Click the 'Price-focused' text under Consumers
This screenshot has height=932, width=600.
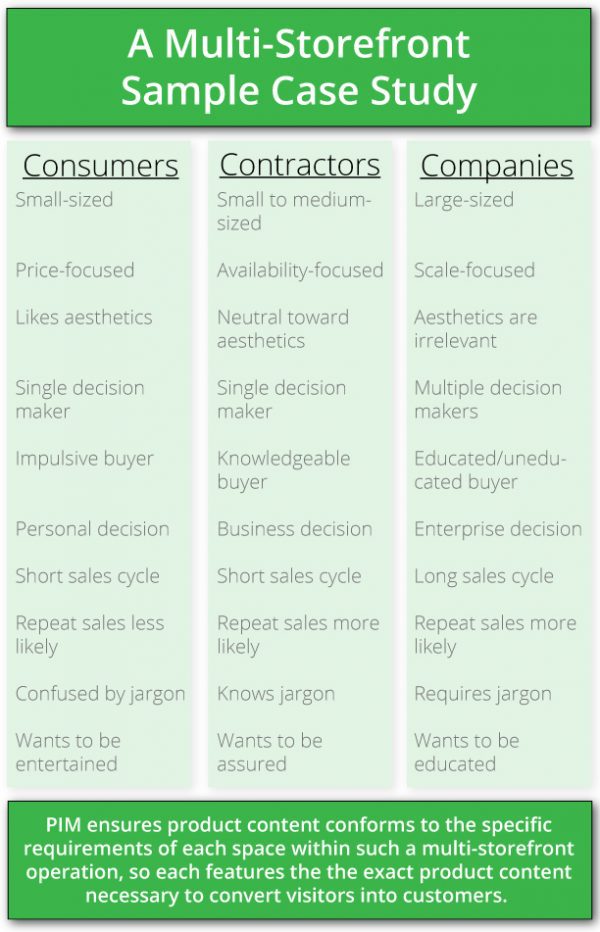74,270
